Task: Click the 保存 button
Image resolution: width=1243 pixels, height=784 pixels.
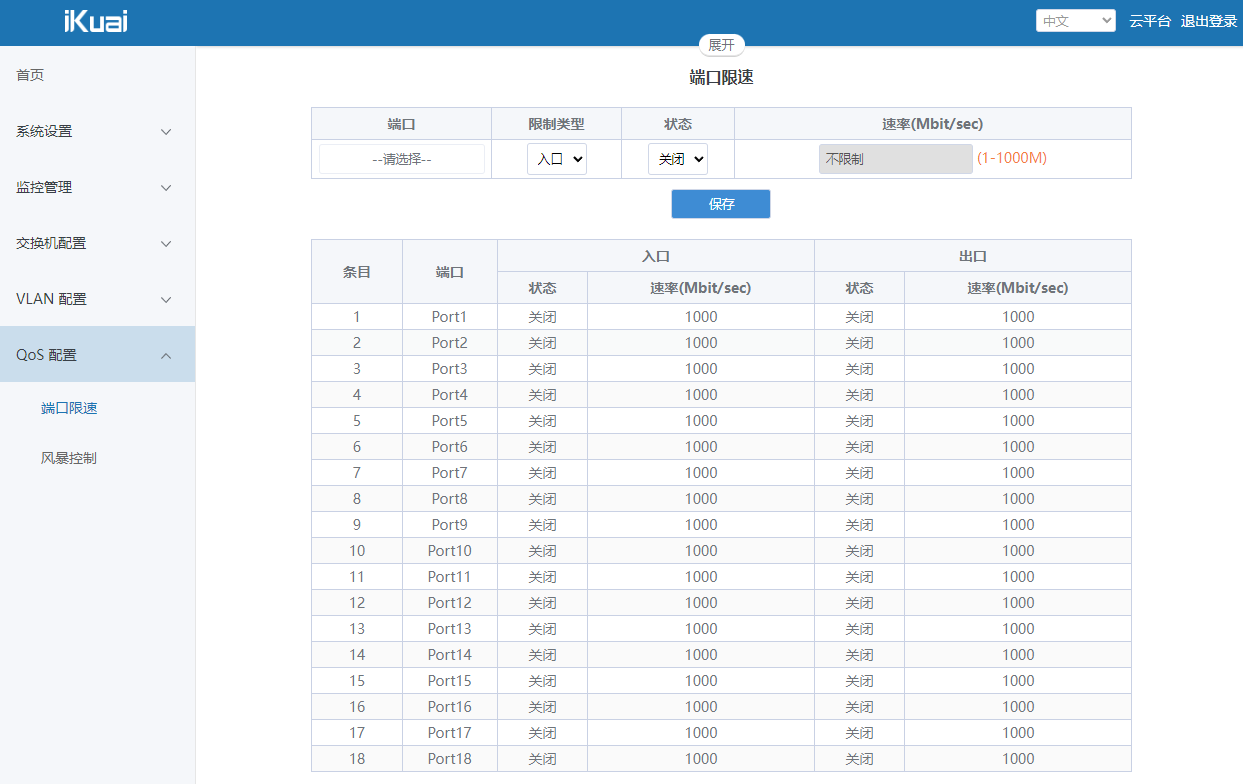Action: coord(721,204)
